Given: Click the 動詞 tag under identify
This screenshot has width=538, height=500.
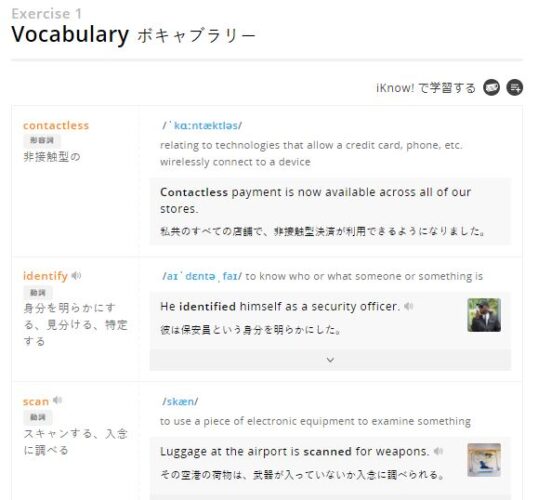Looking at the screenshot, I should tap(38, 293).
